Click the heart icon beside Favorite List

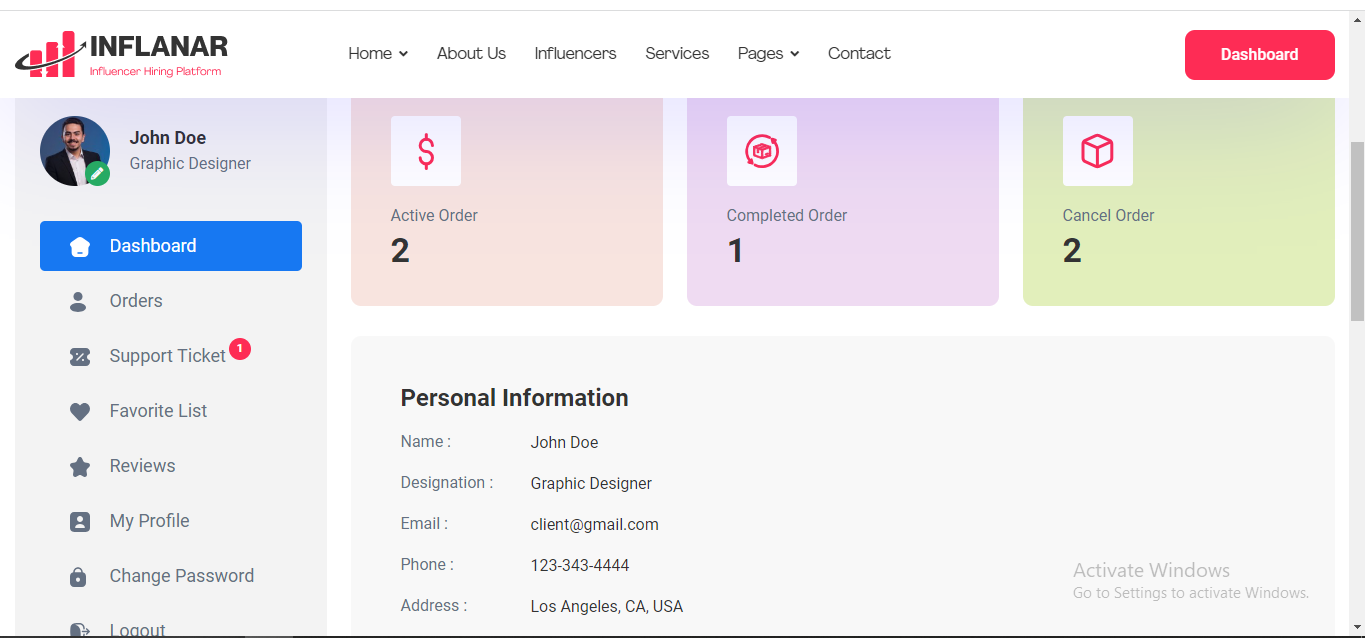(80, 411)
